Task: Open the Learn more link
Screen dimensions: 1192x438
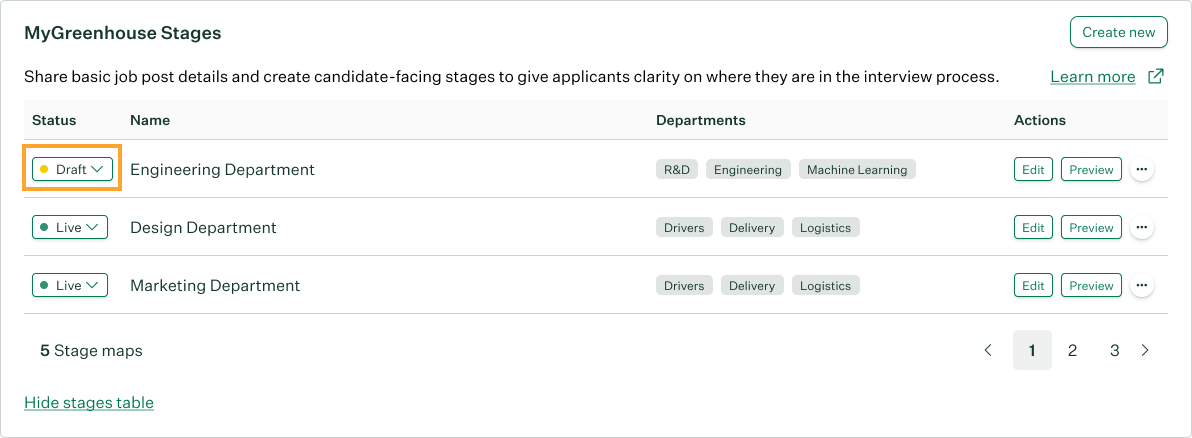Action: tap(1092, 77)
